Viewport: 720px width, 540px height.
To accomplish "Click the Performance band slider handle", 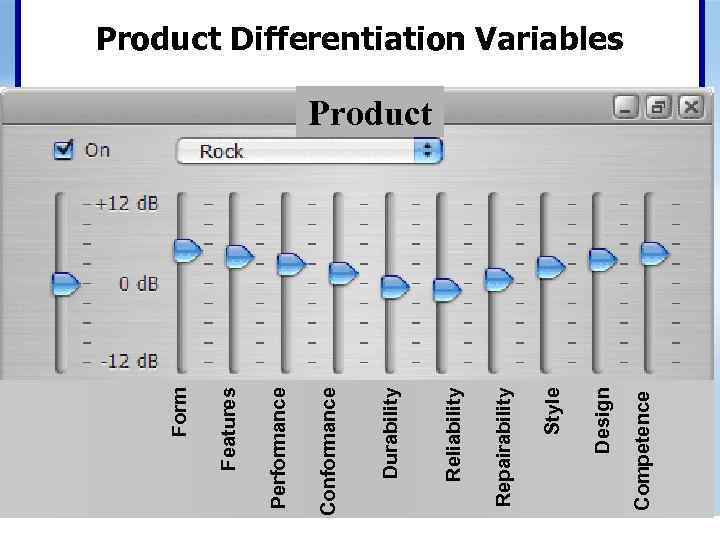I will coord(291,264).
